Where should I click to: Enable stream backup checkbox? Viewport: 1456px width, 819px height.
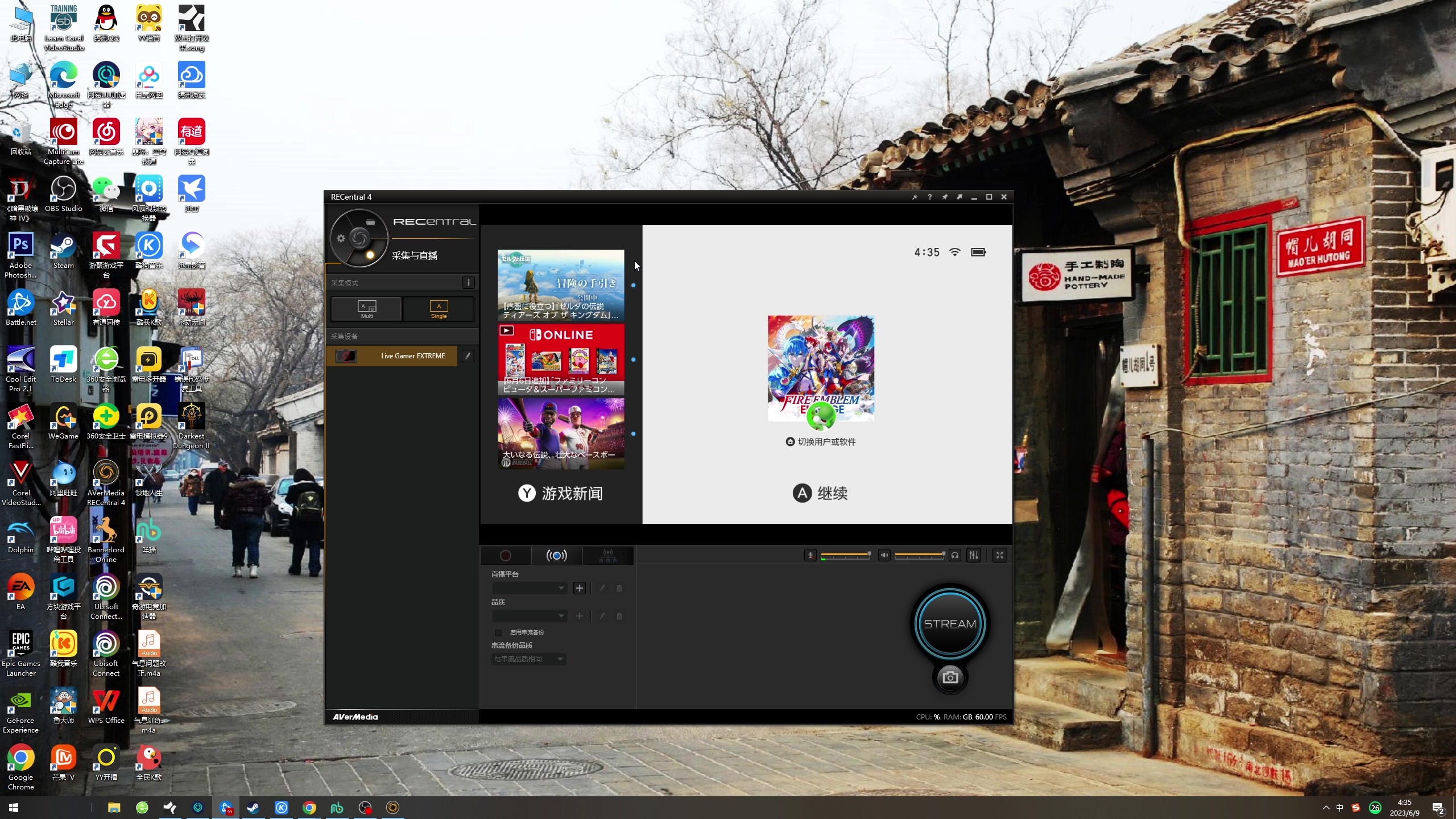point(498,632)
